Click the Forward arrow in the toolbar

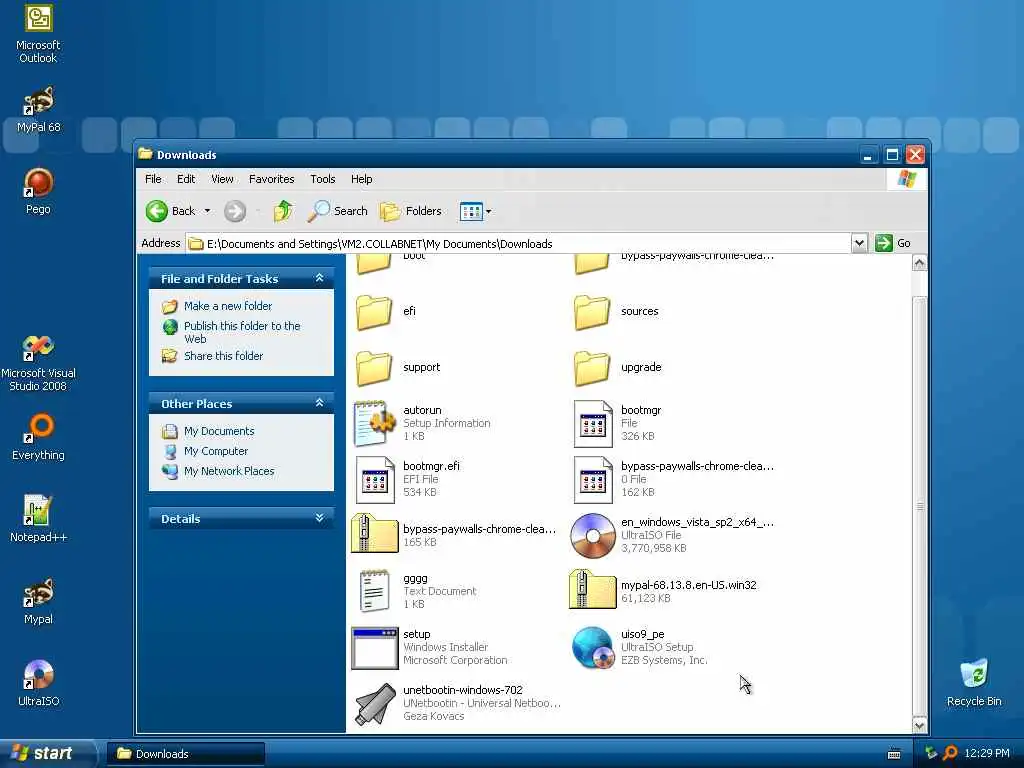(235, 211)
